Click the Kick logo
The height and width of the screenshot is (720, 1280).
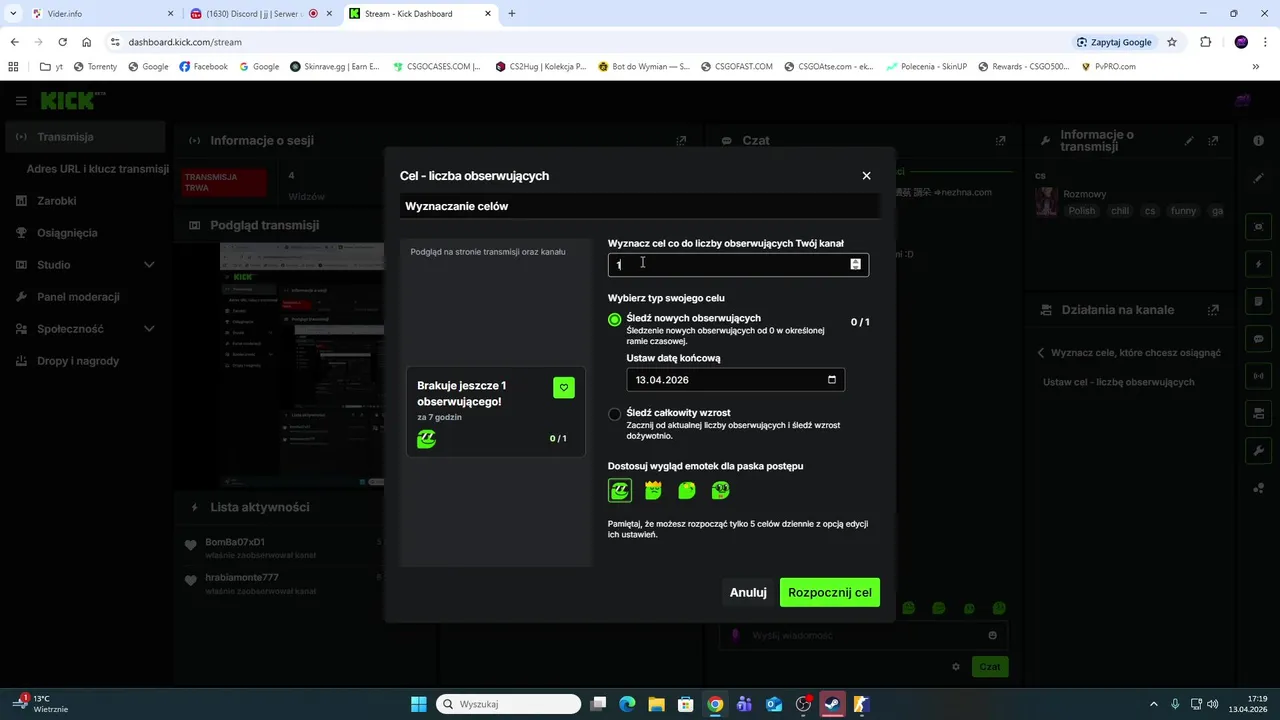click(x=72, y=101)
